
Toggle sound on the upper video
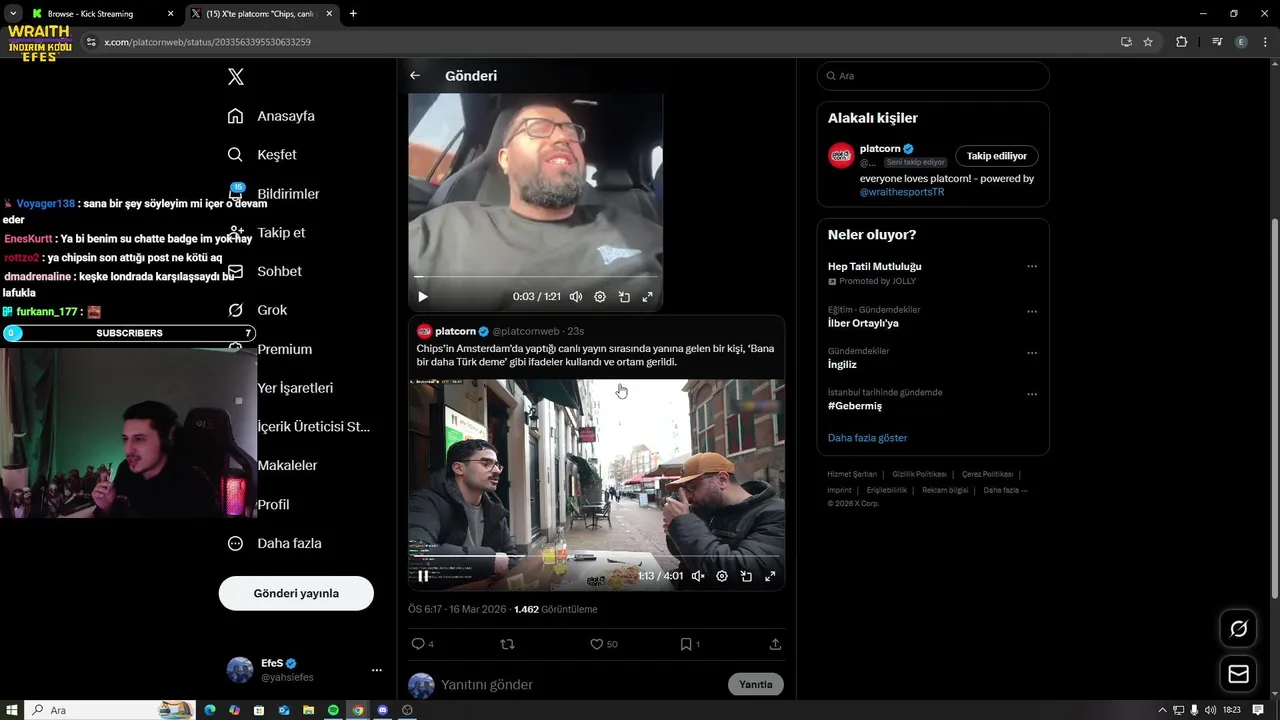tap(576, 297)
